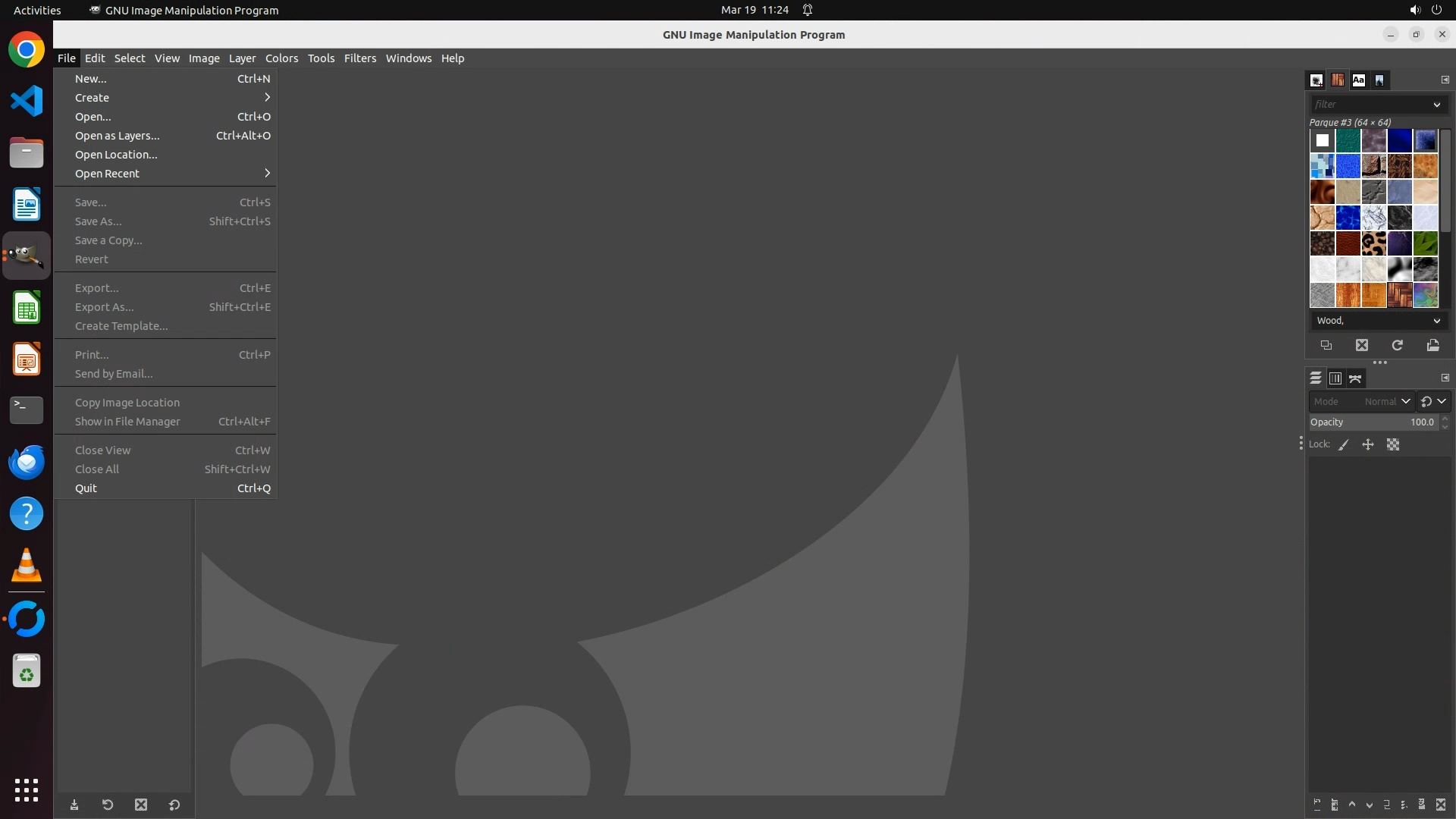Switch to the Fonts tab icon
The height and width of the screenshot is (819, 1456).
1358,80
